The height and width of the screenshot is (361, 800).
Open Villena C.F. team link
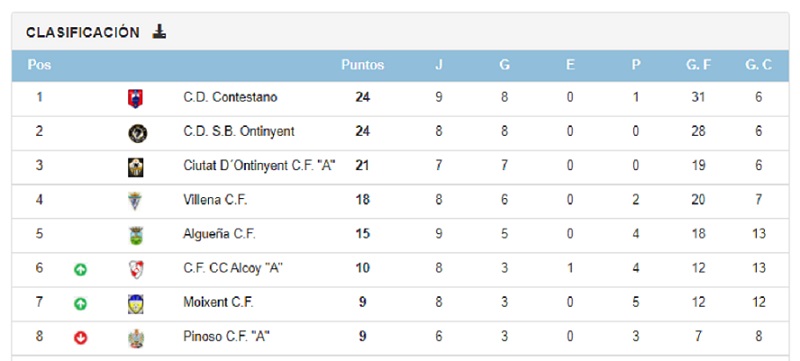(215, 200)
